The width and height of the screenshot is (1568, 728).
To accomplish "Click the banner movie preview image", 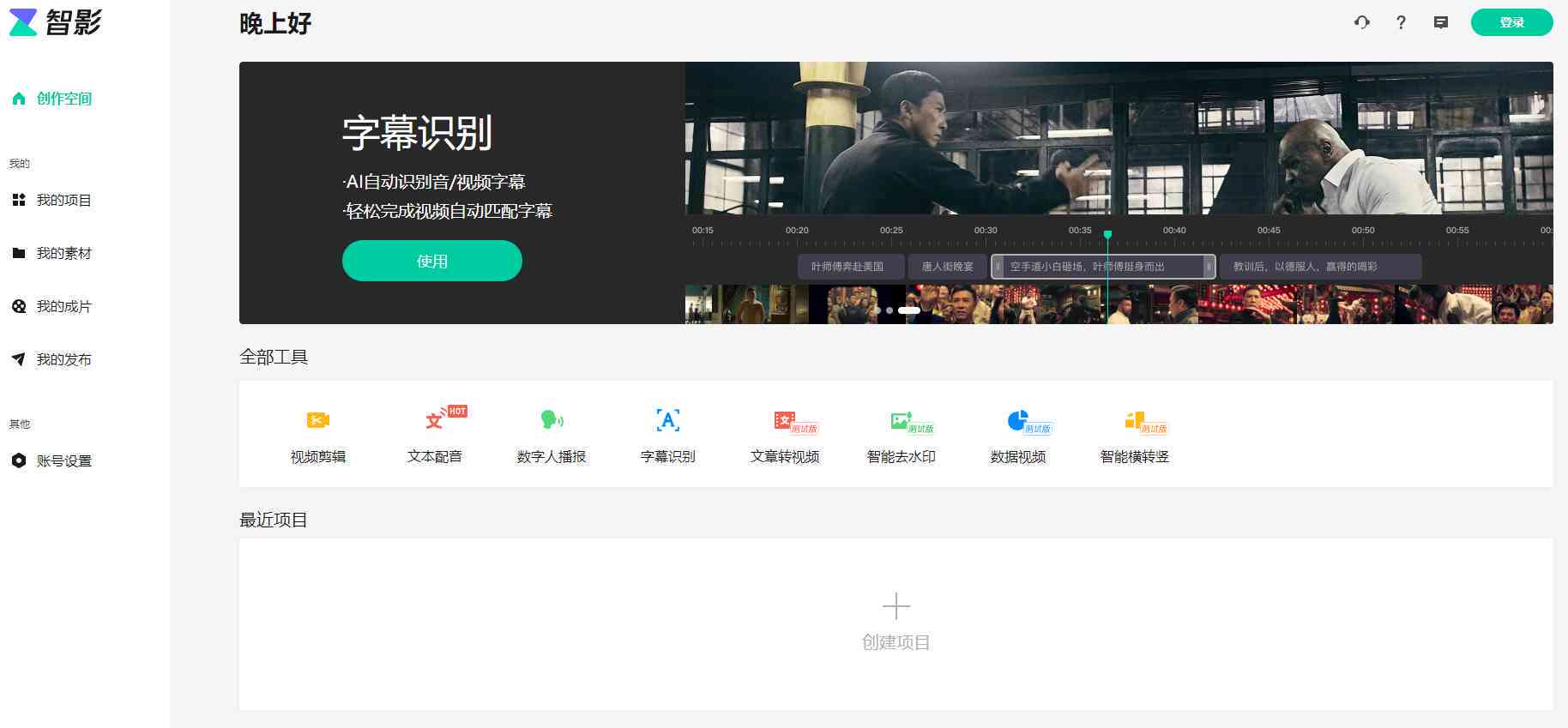I will 1119,138.
